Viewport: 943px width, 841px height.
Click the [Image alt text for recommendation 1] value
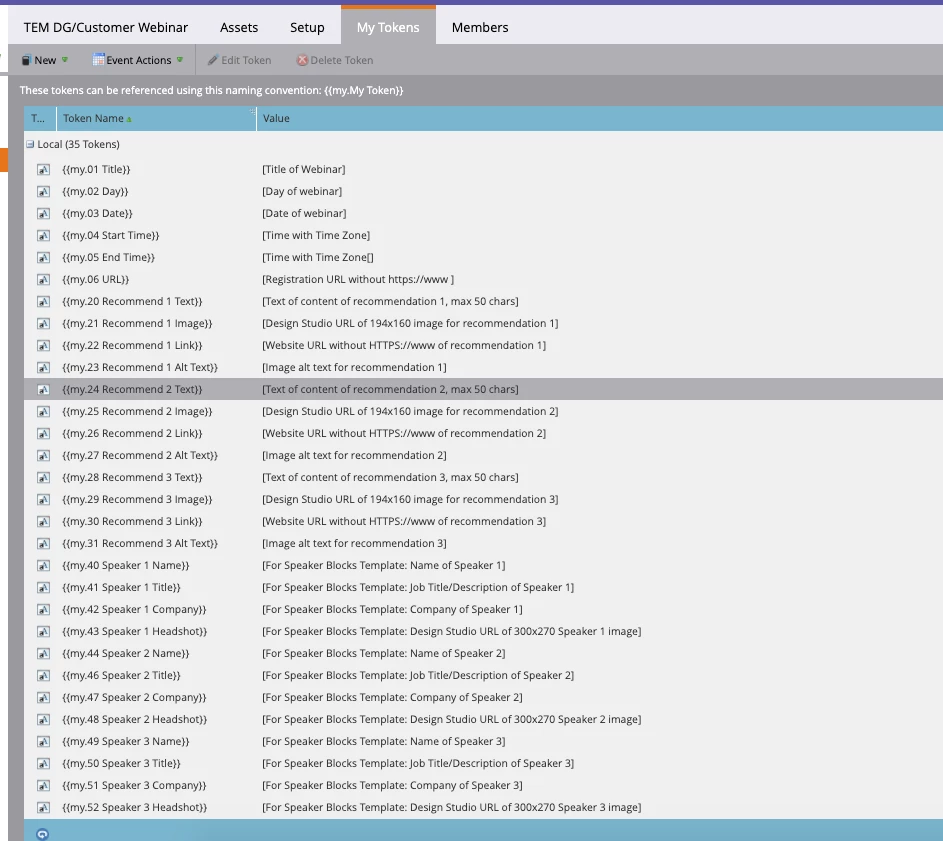tap(354, 368)
